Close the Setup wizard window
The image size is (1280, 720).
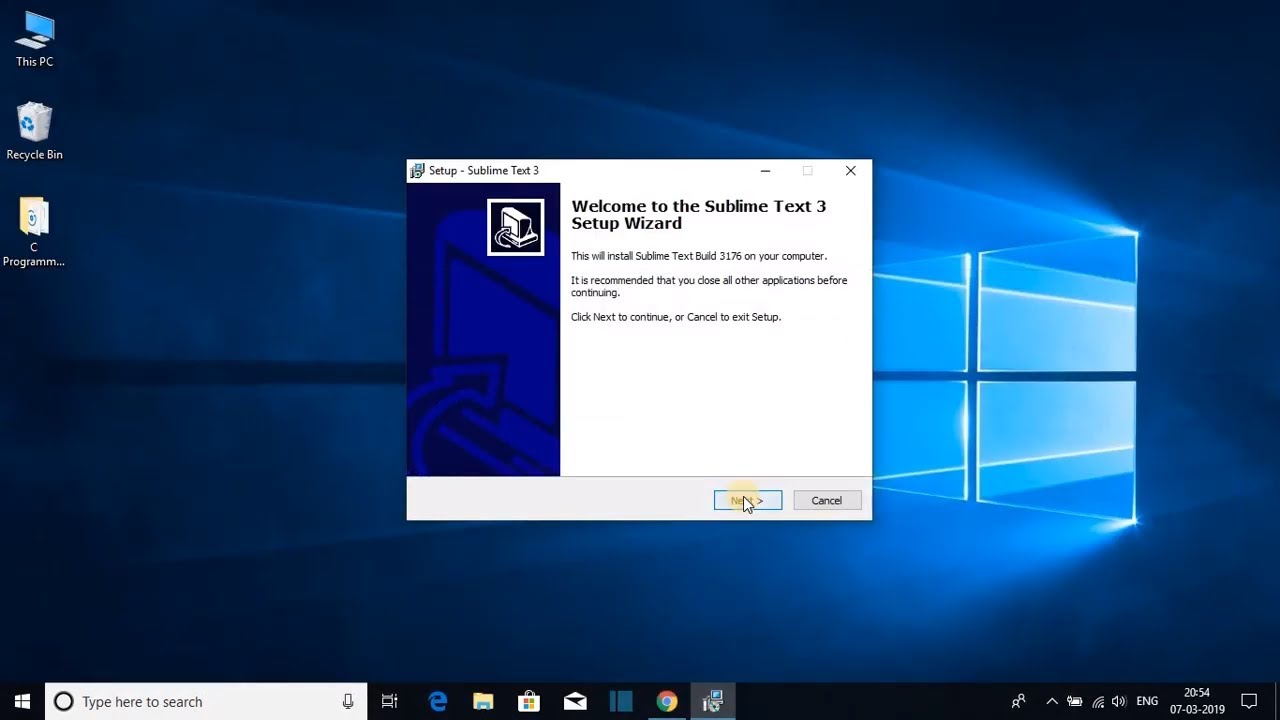850,171
